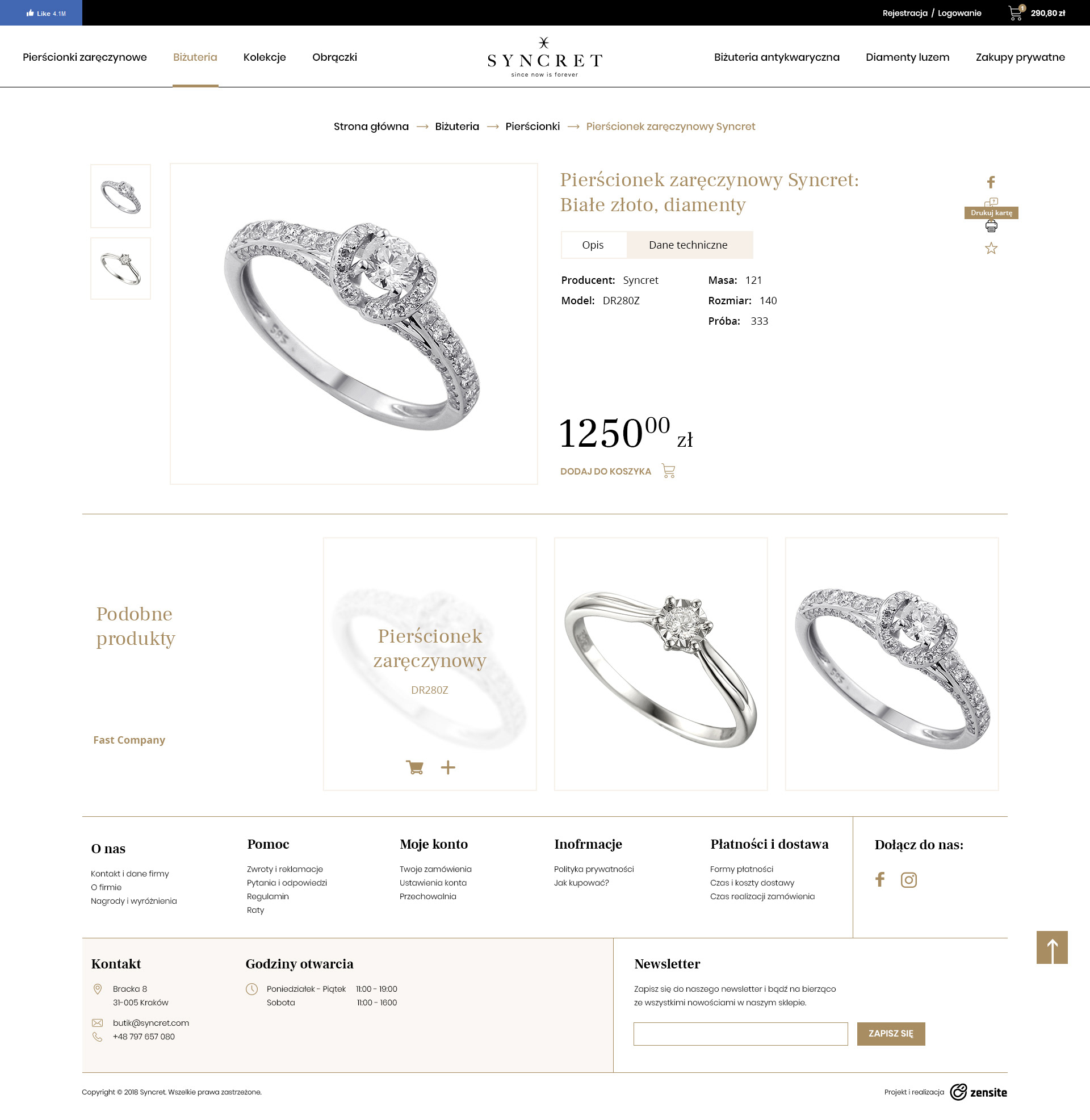Screen dimensions: 1090x1120
Task: Open Instagram icon in footer
Action: pyautogui.click(x=908, y=880)
